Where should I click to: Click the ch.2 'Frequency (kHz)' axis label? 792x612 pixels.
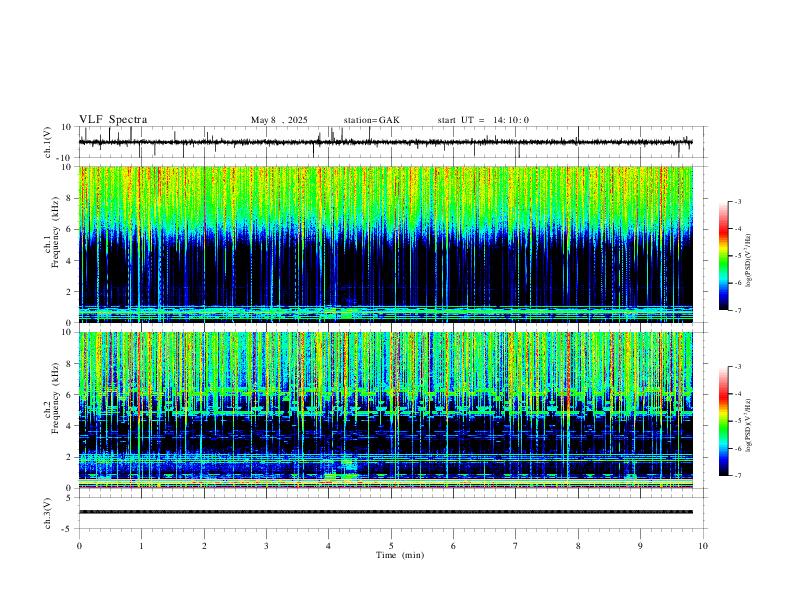[55, 399]
